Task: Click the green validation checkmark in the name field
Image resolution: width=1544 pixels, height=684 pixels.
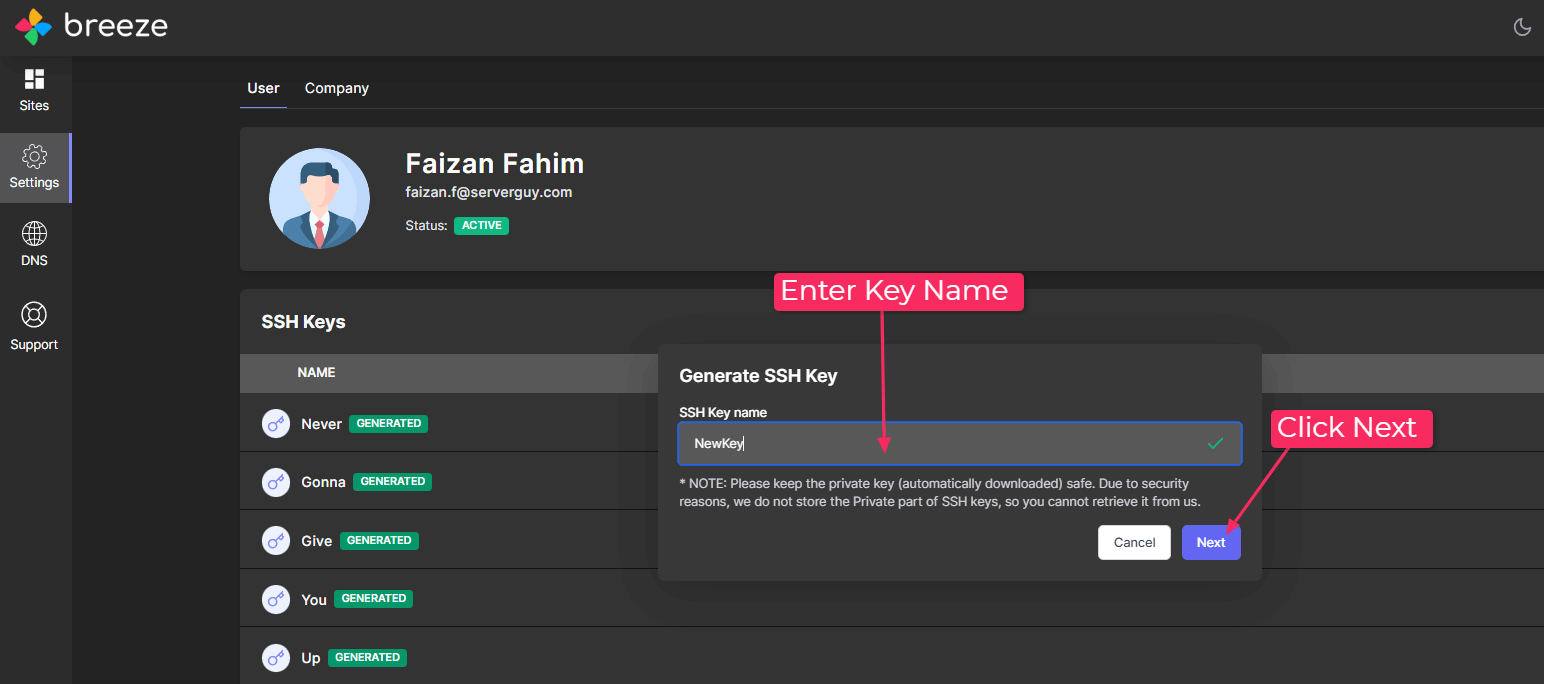Action: (1215, 443)
